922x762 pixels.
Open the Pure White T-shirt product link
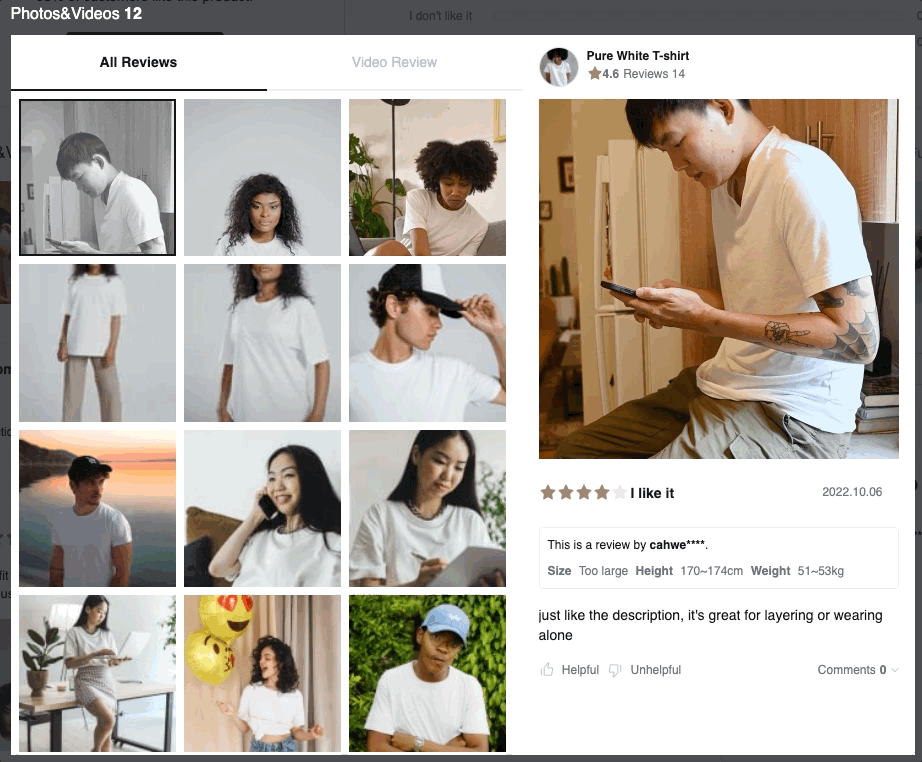click(637, 56)
